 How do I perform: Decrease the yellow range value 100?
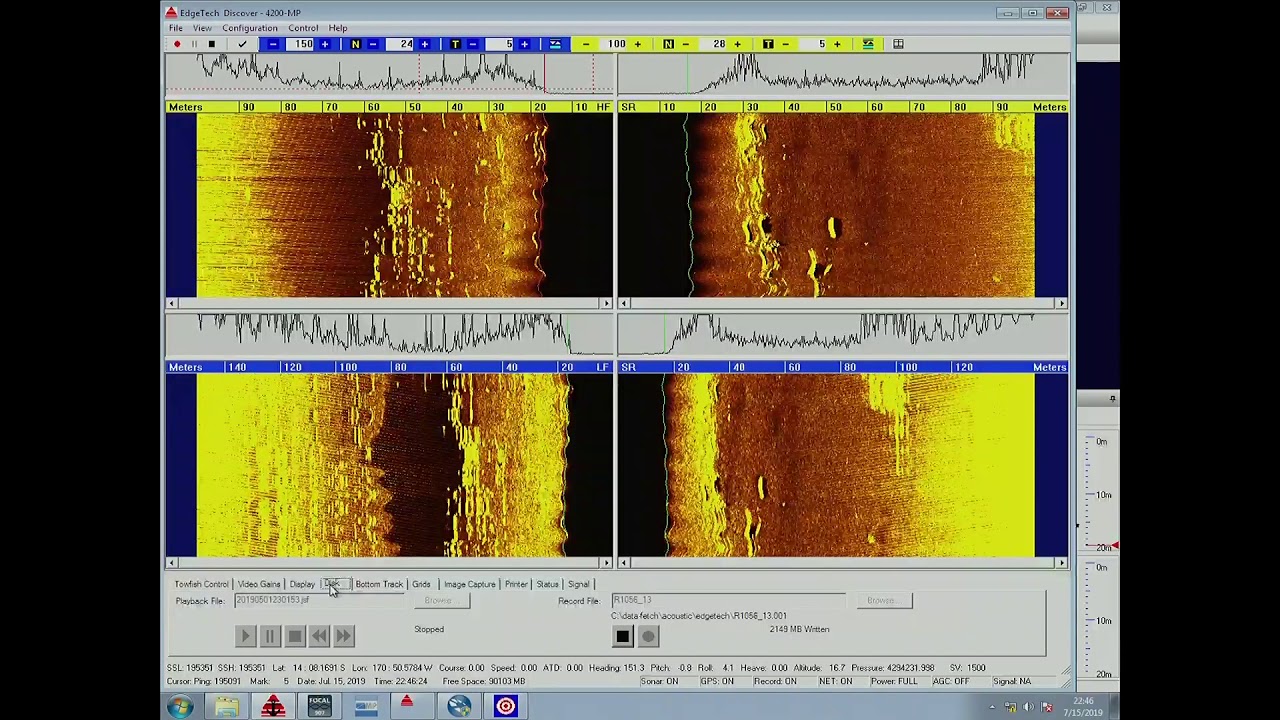pyautogui.click(x=586, y=44)
